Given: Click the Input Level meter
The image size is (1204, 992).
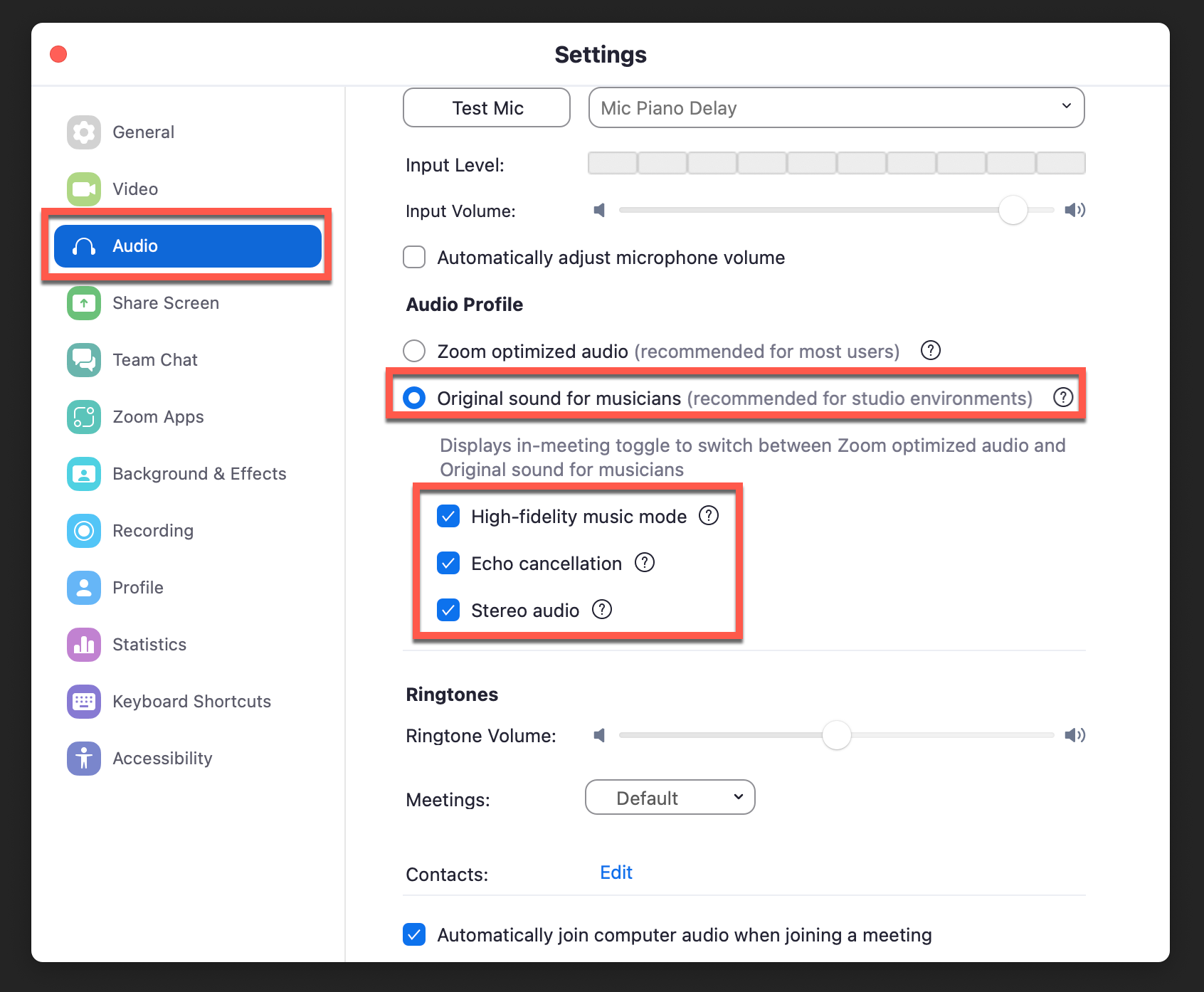Looking at the screenshot, I should click(837, 163).
